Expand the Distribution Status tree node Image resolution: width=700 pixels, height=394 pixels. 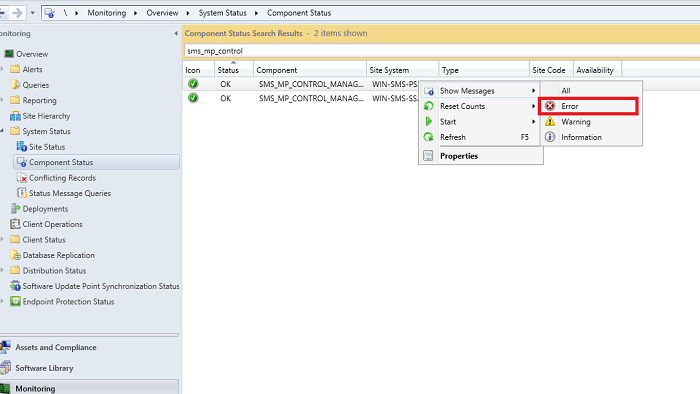pyautogui.click(x=2, y=270)
